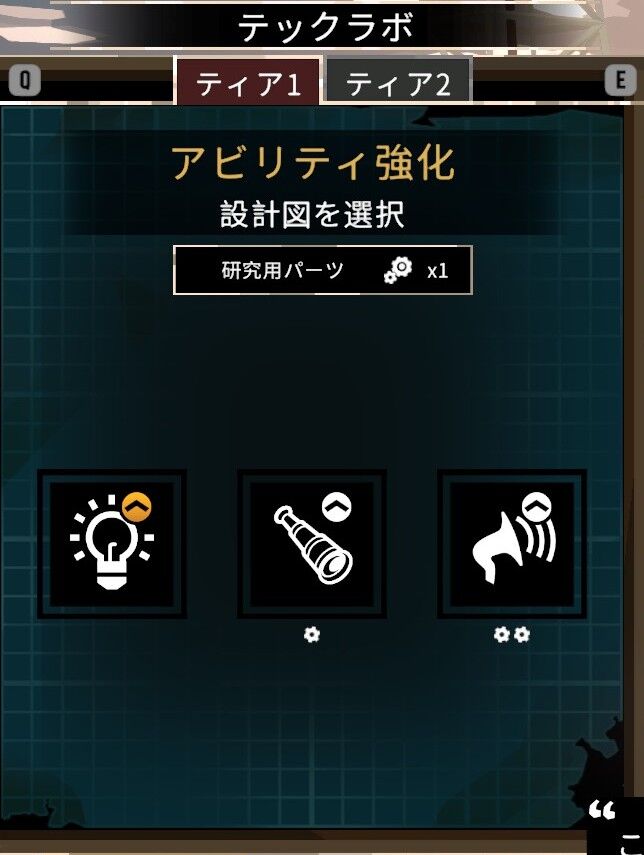The height and width of the screenshot is (855, 644).
Task: Select the spyglass telescope blueprint
Action: pos(312,544)
